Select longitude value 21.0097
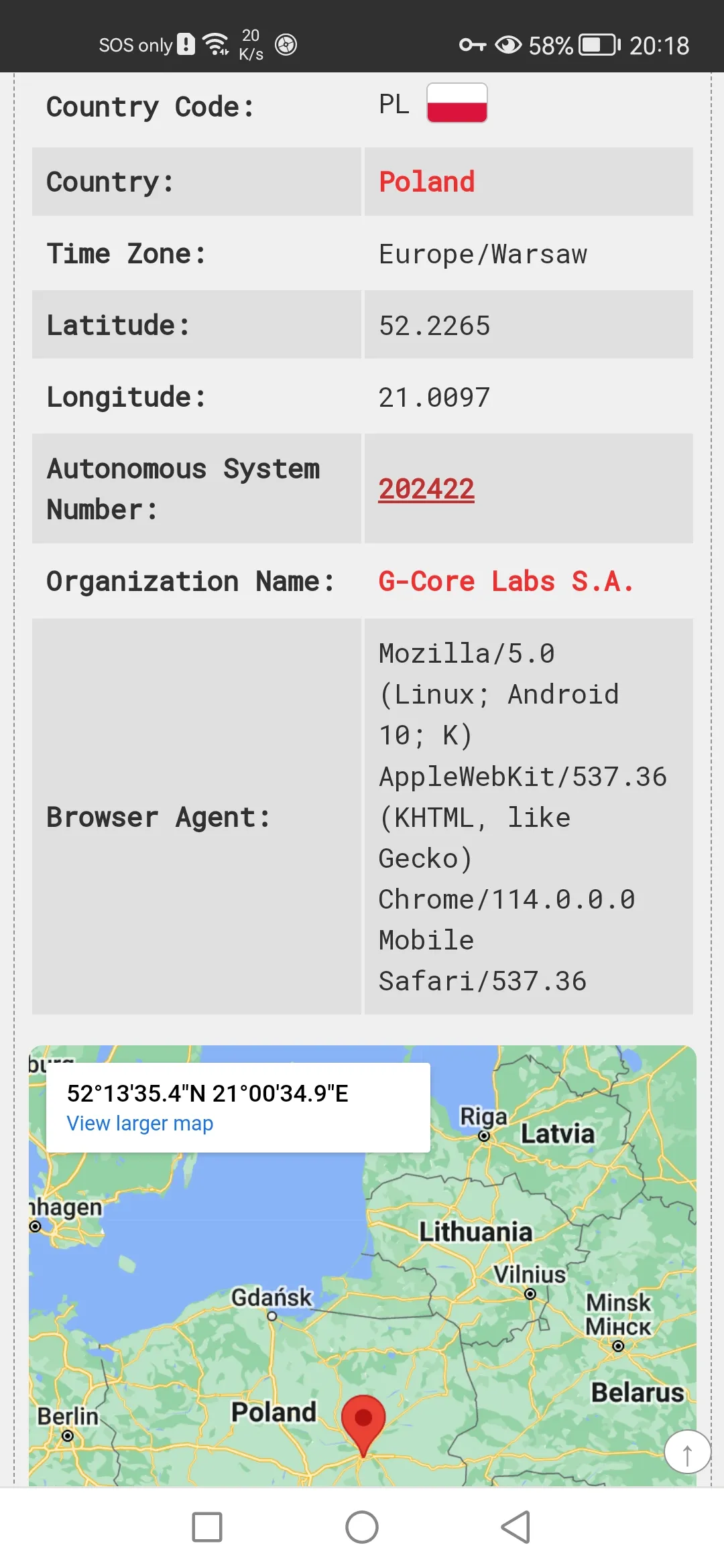The image size is (724, 1568). pyautogui.click(x=434, y=397)
